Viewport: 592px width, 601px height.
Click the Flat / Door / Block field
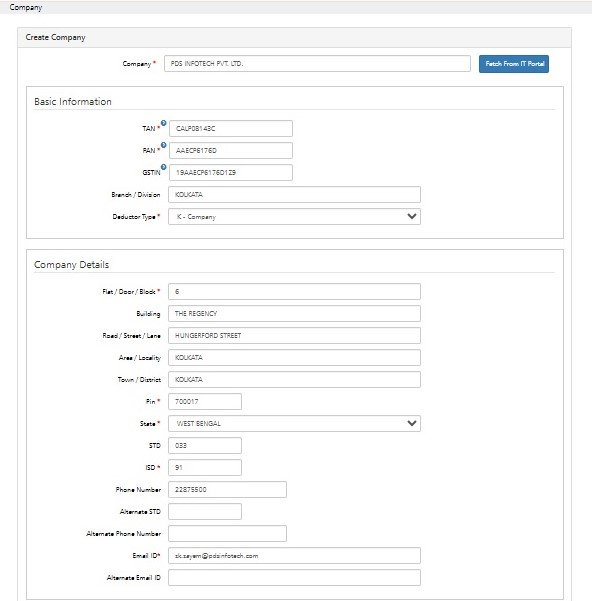(294, 292)
